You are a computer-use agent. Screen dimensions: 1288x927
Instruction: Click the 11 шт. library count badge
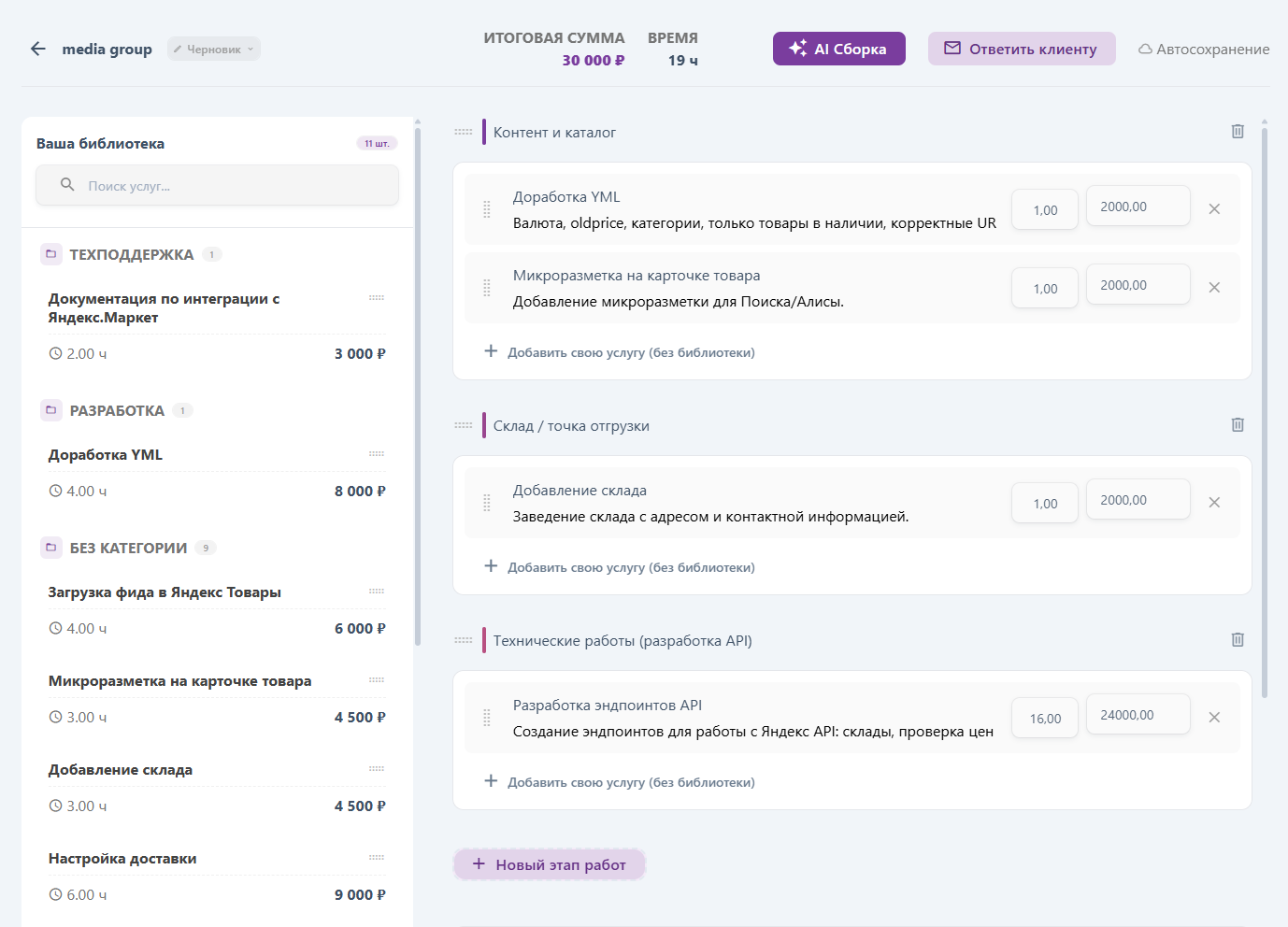pos(377,143)
